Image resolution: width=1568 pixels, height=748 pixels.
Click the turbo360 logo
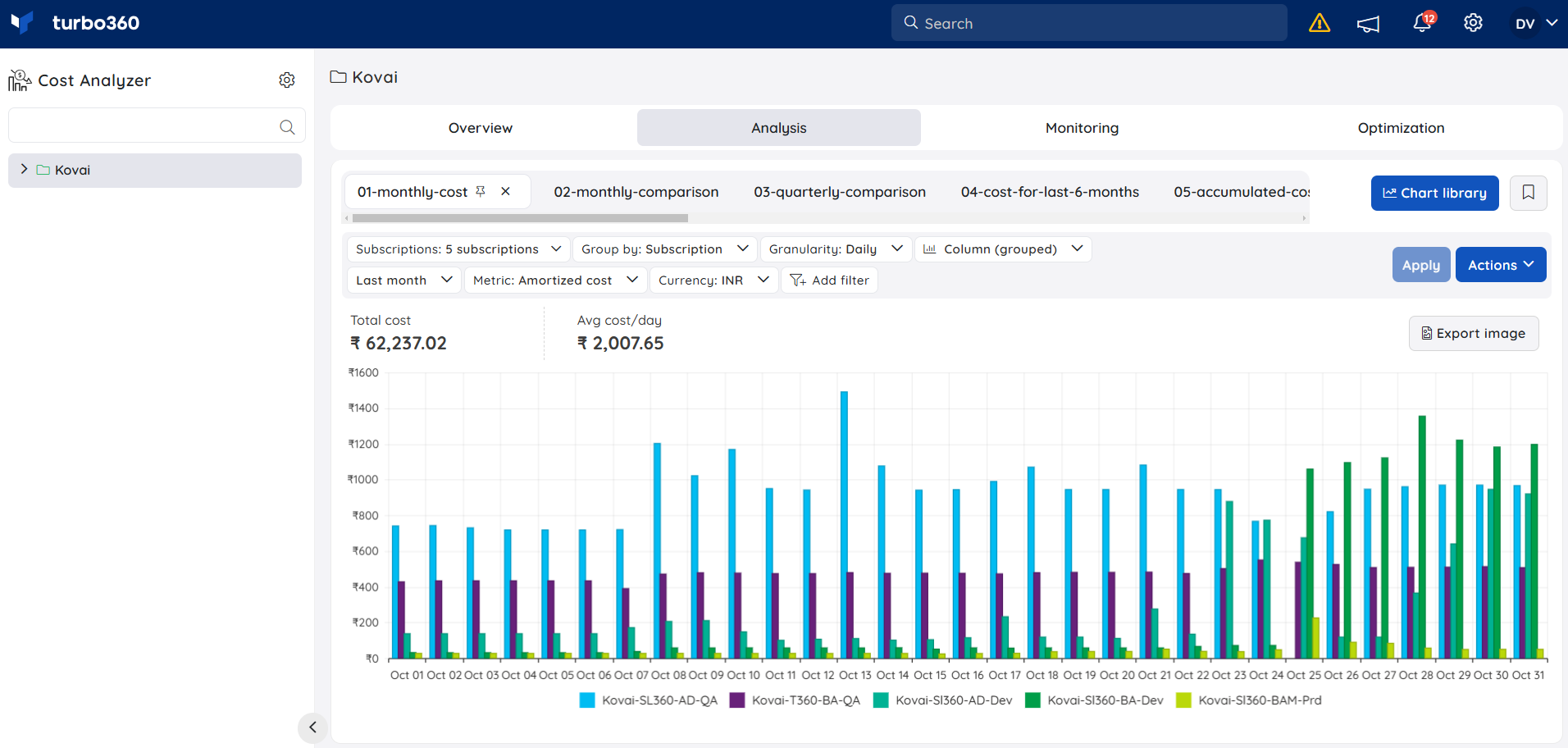click(75, 23)
